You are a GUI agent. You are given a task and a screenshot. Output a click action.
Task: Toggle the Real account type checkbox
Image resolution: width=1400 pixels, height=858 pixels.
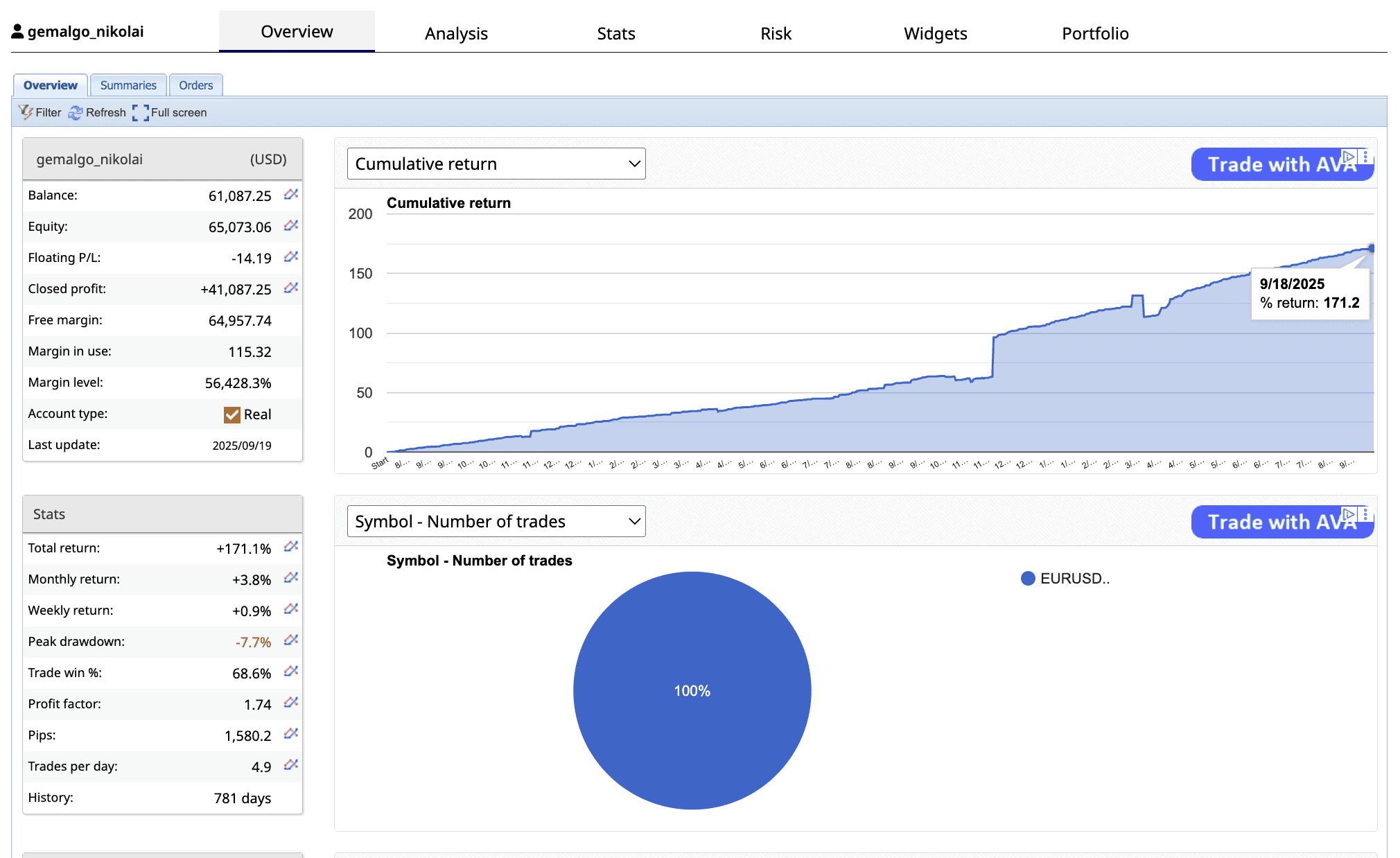pos(232,414)
